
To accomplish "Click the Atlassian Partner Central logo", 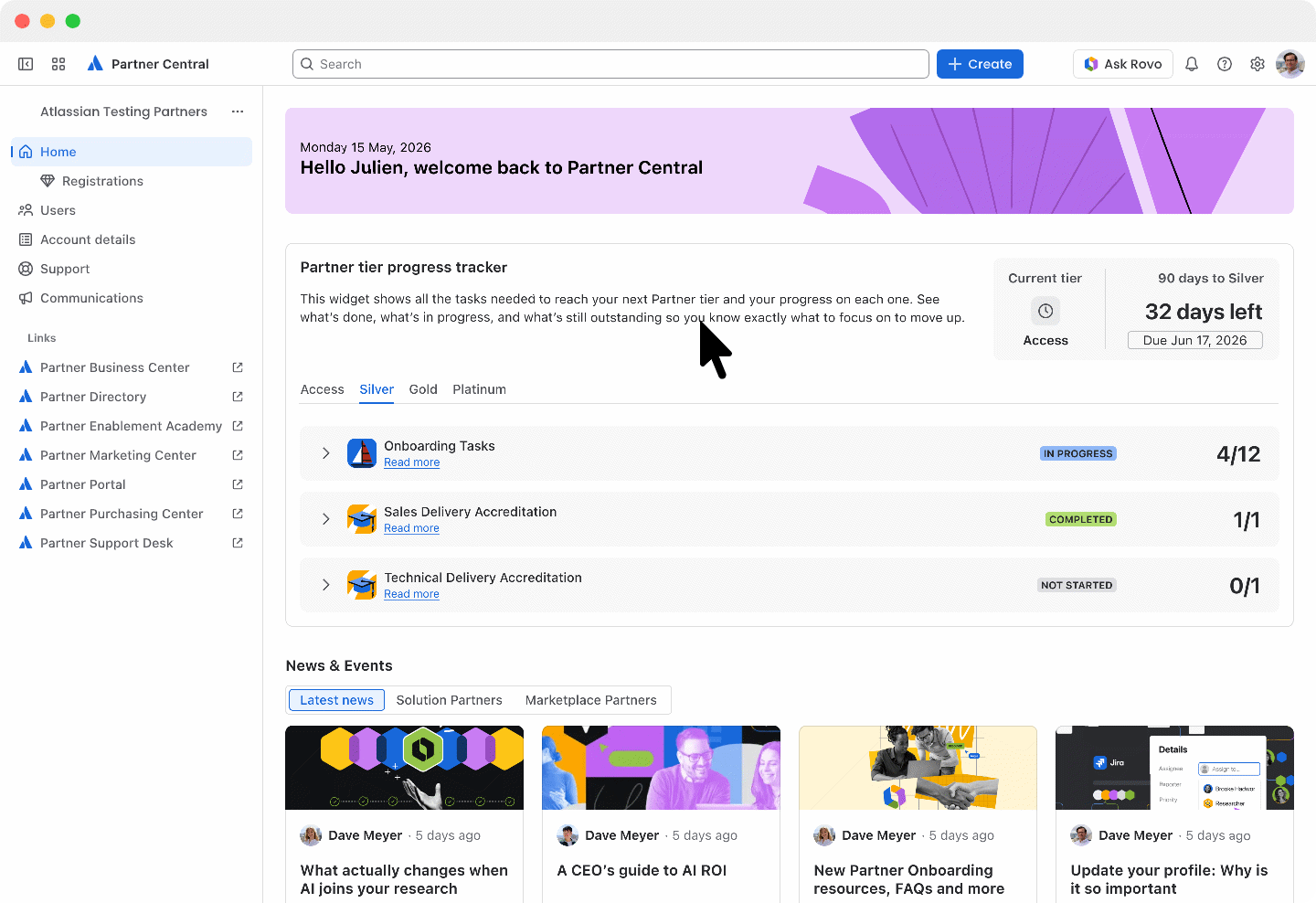I will (95, 64).
